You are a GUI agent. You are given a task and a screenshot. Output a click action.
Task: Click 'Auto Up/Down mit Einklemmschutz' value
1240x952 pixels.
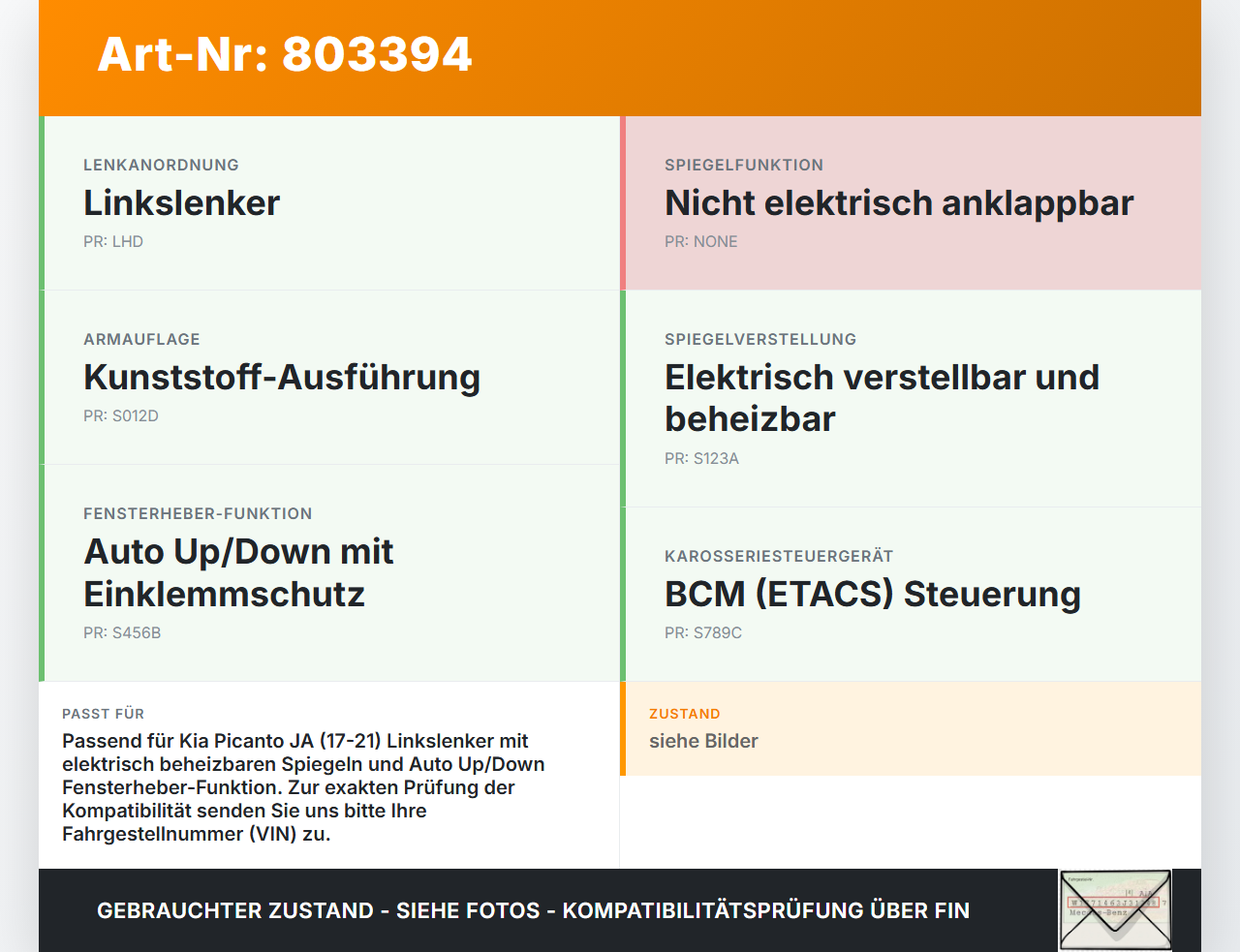(238, 572)
